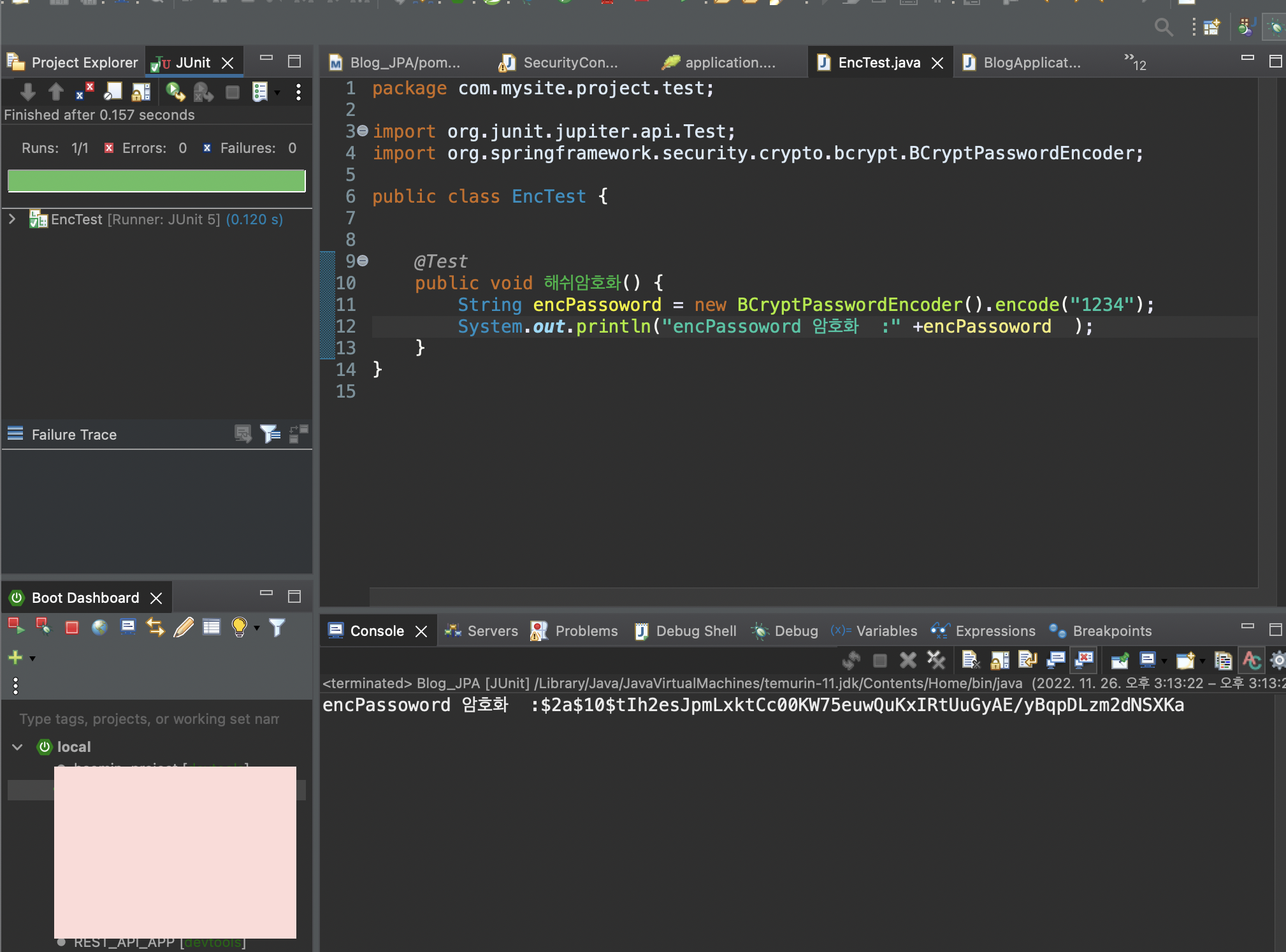The width and height of the screenshot is (1286, 952).
Task: Toggle Boot Dashboard filter funnel icon
Action: coord(277,627)
